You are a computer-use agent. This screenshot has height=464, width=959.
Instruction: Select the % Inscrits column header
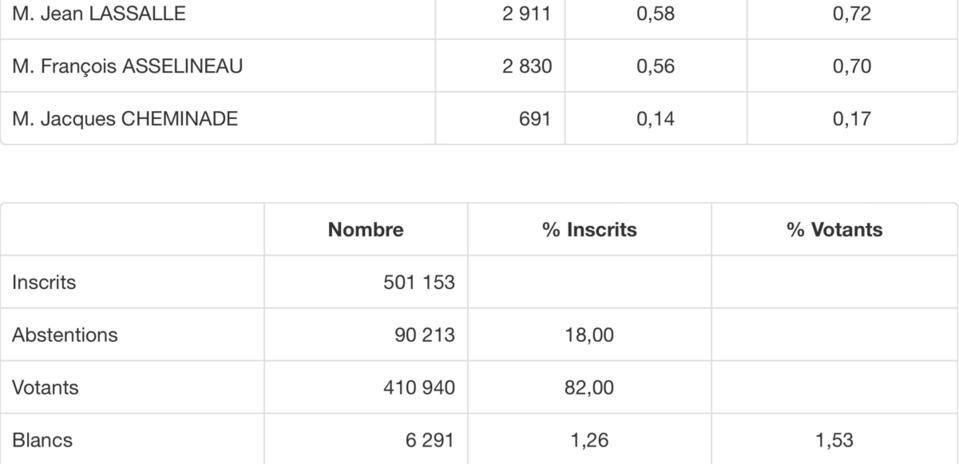589,230
